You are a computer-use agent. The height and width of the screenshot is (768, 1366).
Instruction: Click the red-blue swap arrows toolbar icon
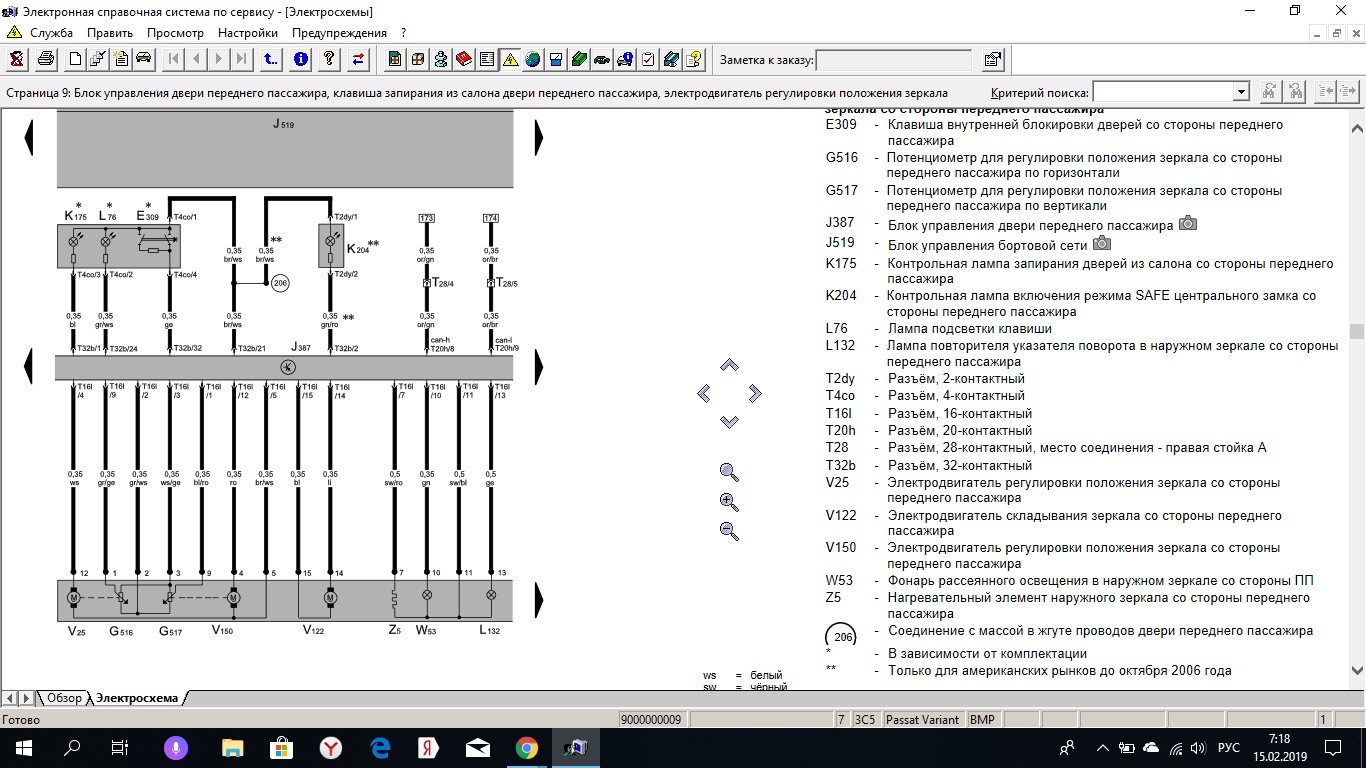click(358, 59)
